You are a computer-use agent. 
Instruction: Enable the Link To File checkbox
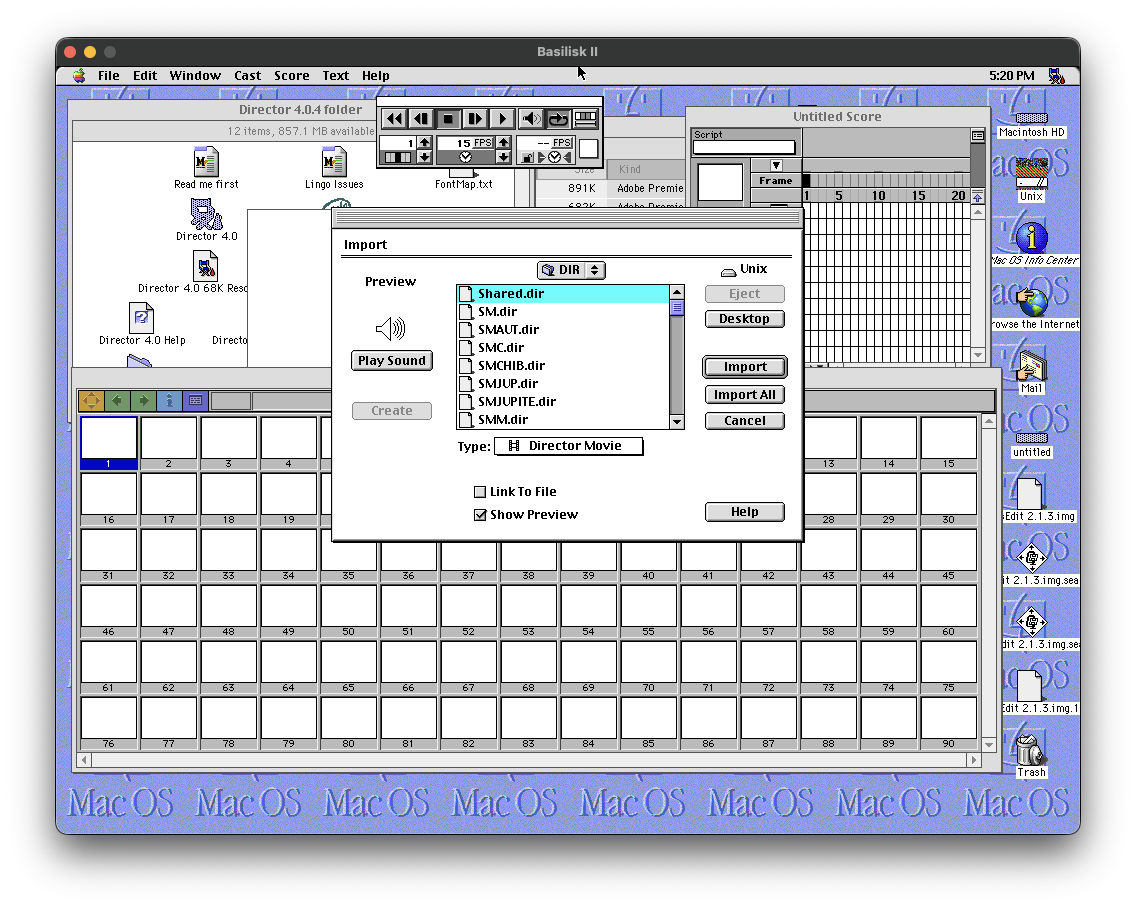pos(480,492)
